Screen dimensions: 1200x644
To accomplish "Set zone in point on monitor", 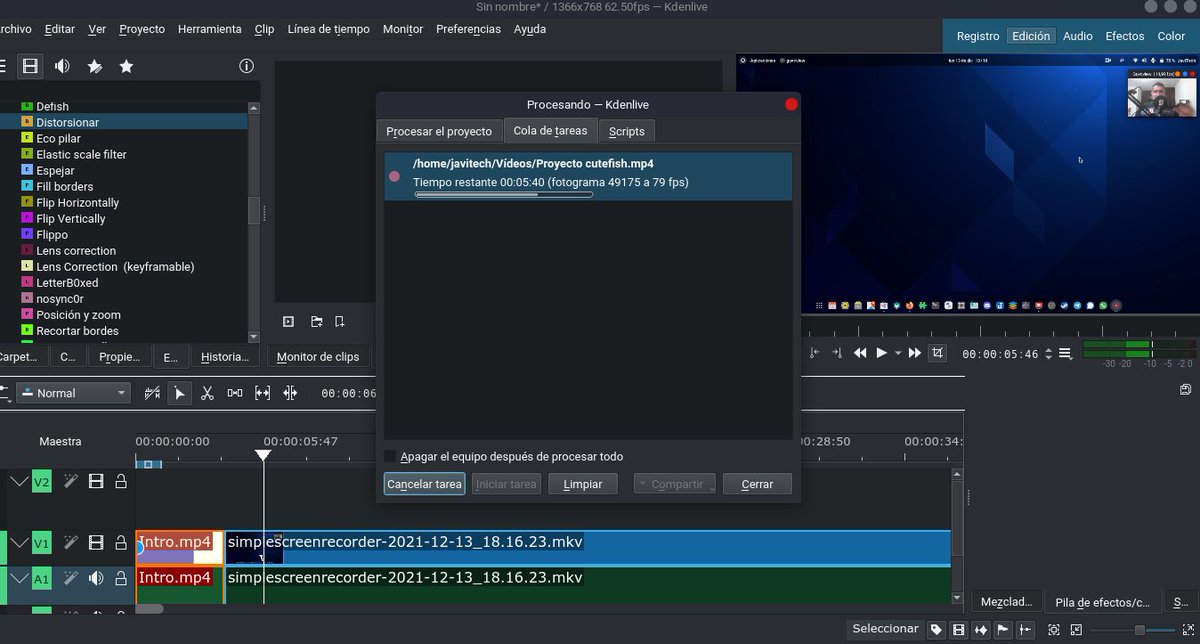I will 814,353.
